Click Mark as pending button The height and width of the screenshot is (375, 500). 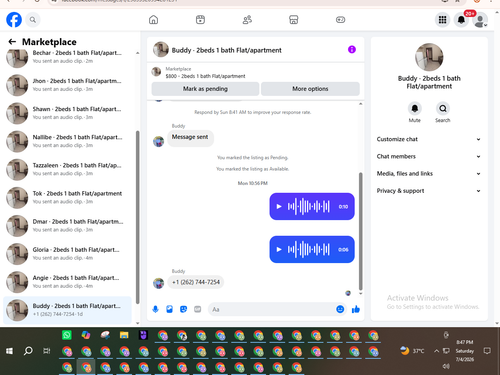tap(205, 89)
